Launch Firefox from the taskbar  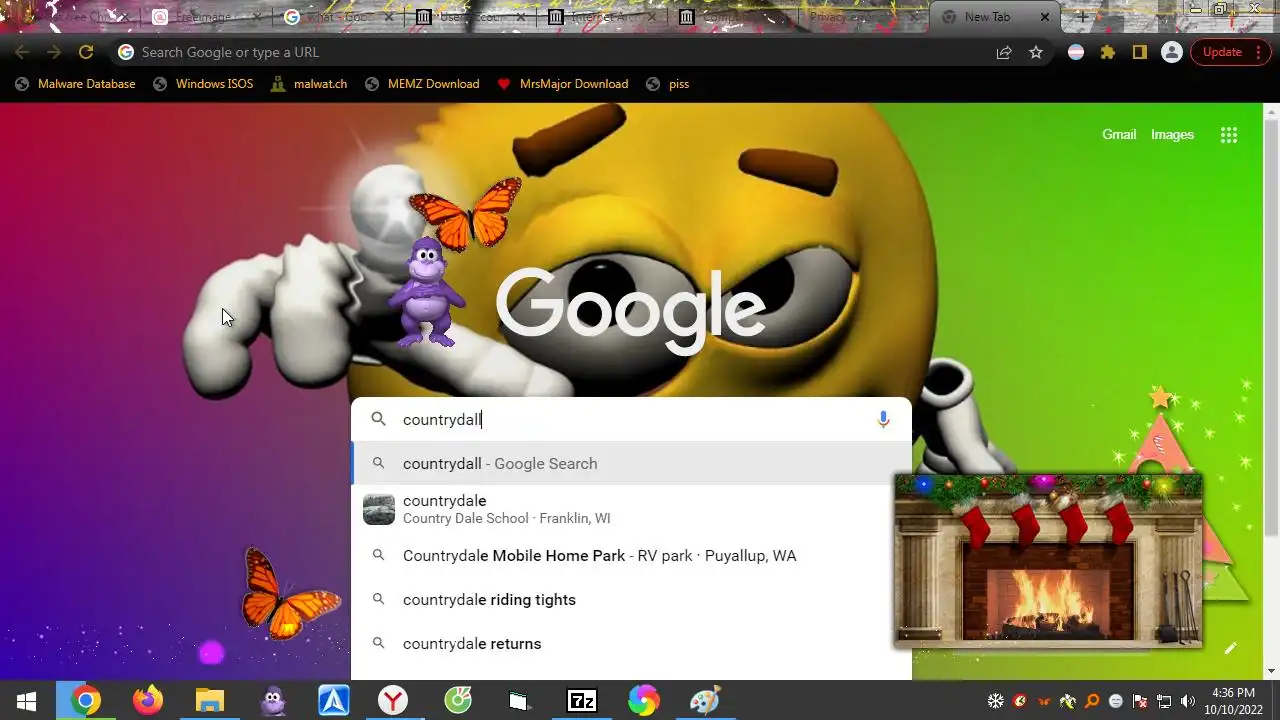pos(148,701)
